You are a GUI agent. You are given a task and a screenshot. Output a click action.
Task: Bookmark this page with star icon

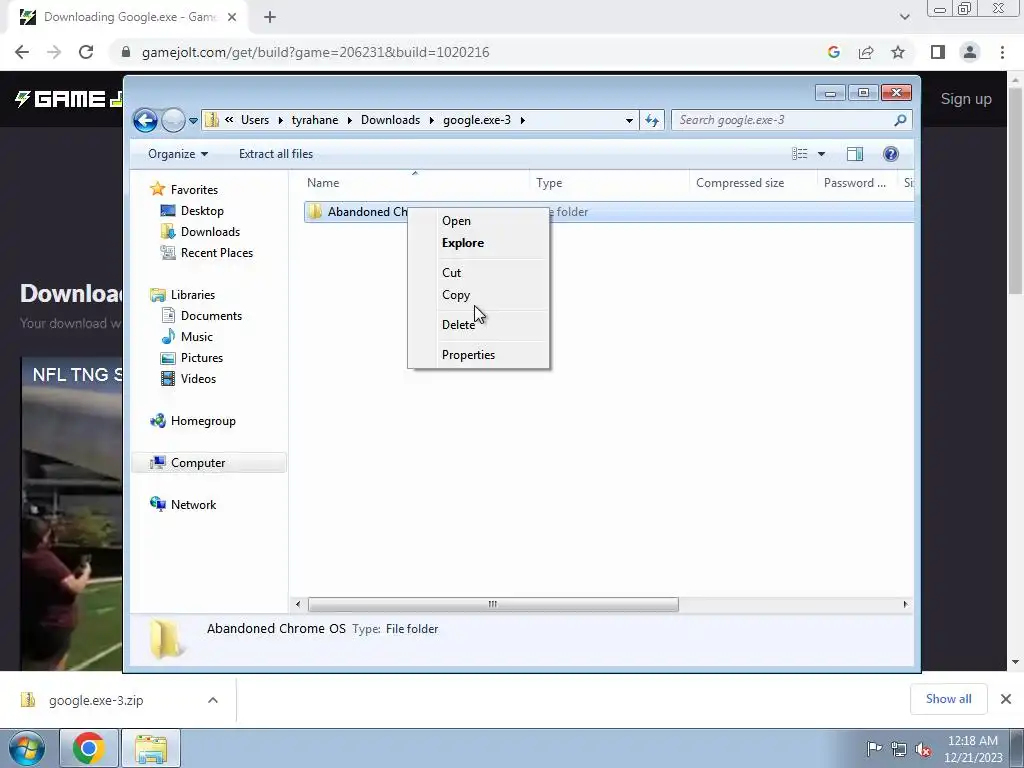pos(898,52)
